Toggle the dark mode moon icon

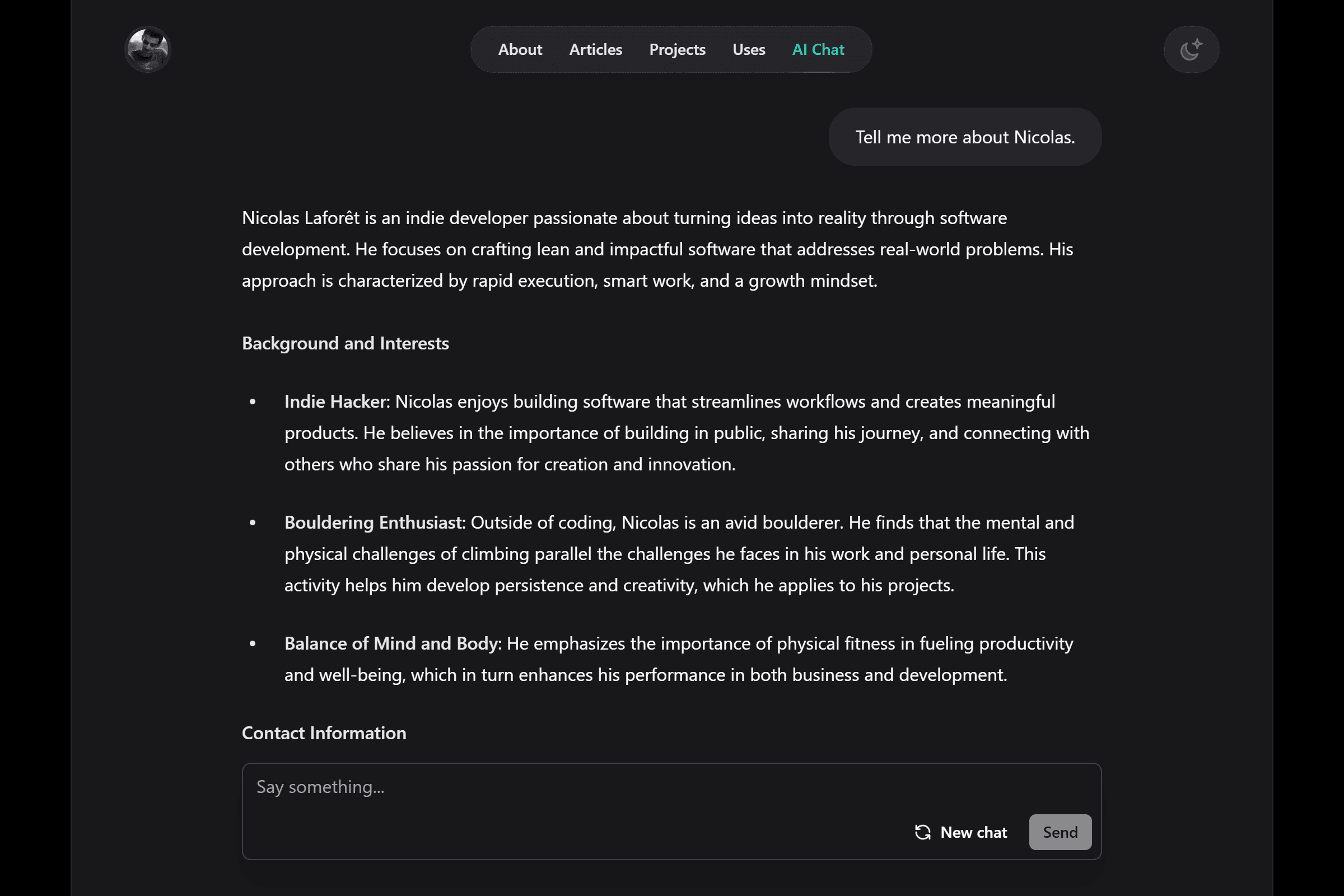pyautogui.click(x=1191, y=49)
